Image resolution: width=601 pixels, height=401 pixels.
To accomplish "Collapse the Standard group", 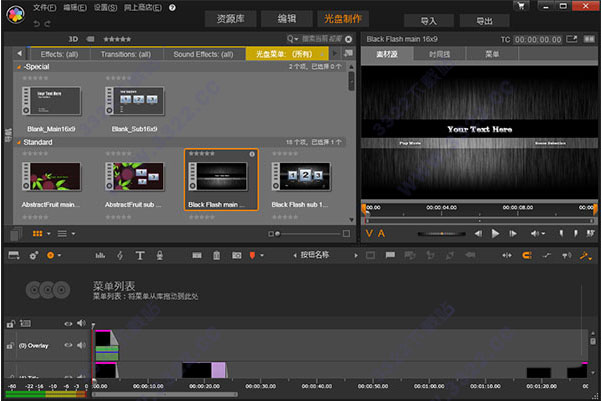I will [18, 142].
